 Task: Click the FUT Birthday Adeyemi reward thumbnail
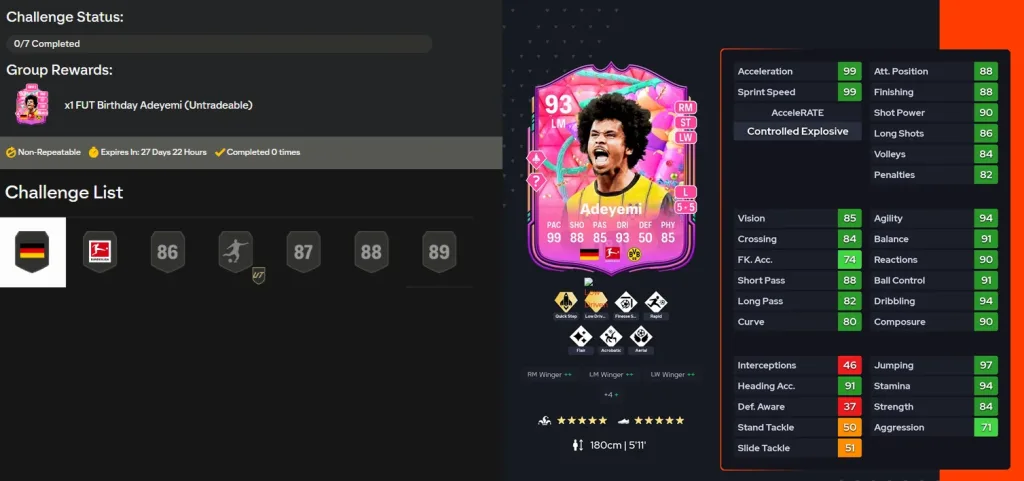click(32, 104)
